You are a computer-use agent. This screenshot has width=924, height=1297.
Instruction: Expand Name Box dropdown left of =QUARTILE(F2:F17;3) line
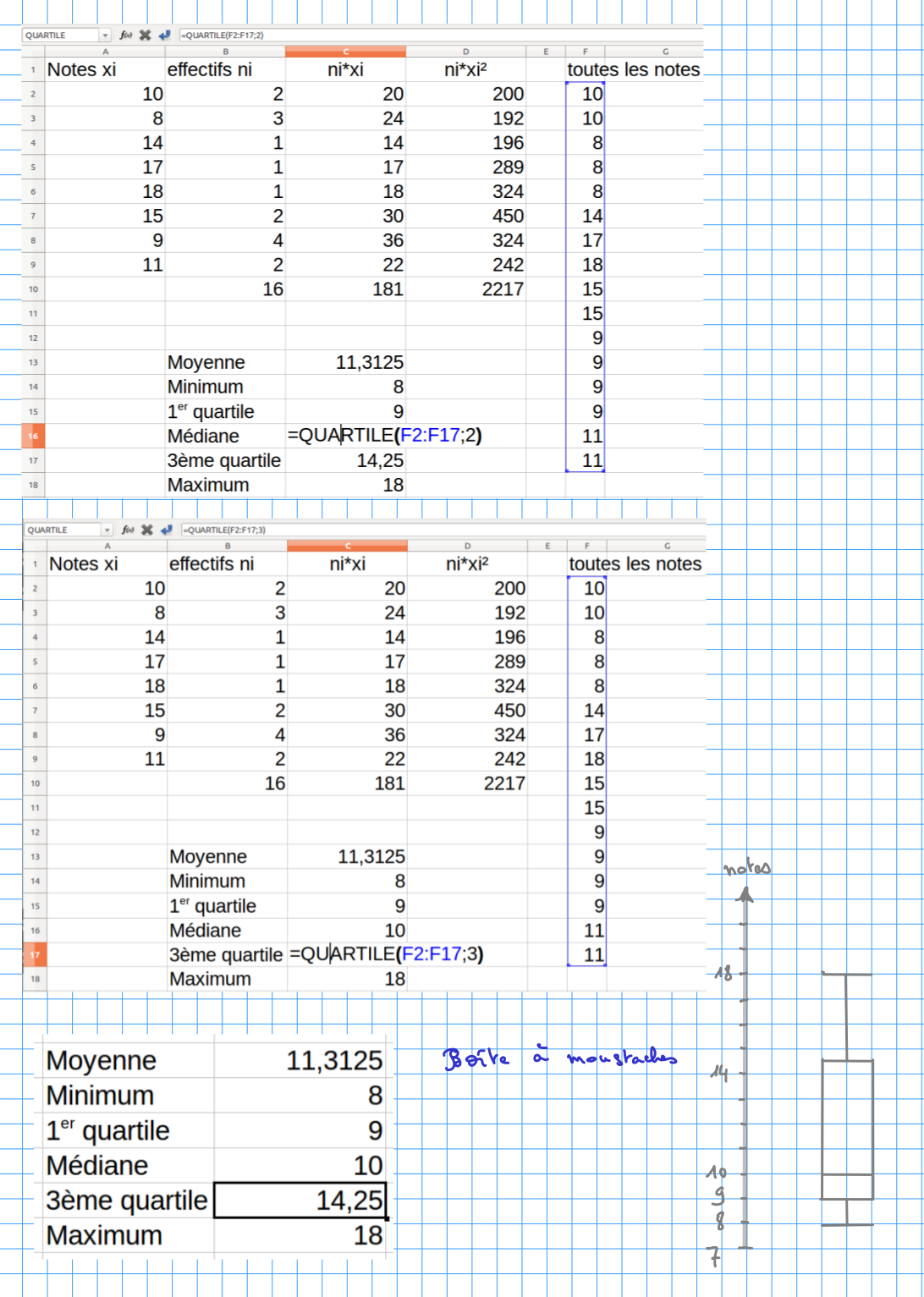click(107, 530)
